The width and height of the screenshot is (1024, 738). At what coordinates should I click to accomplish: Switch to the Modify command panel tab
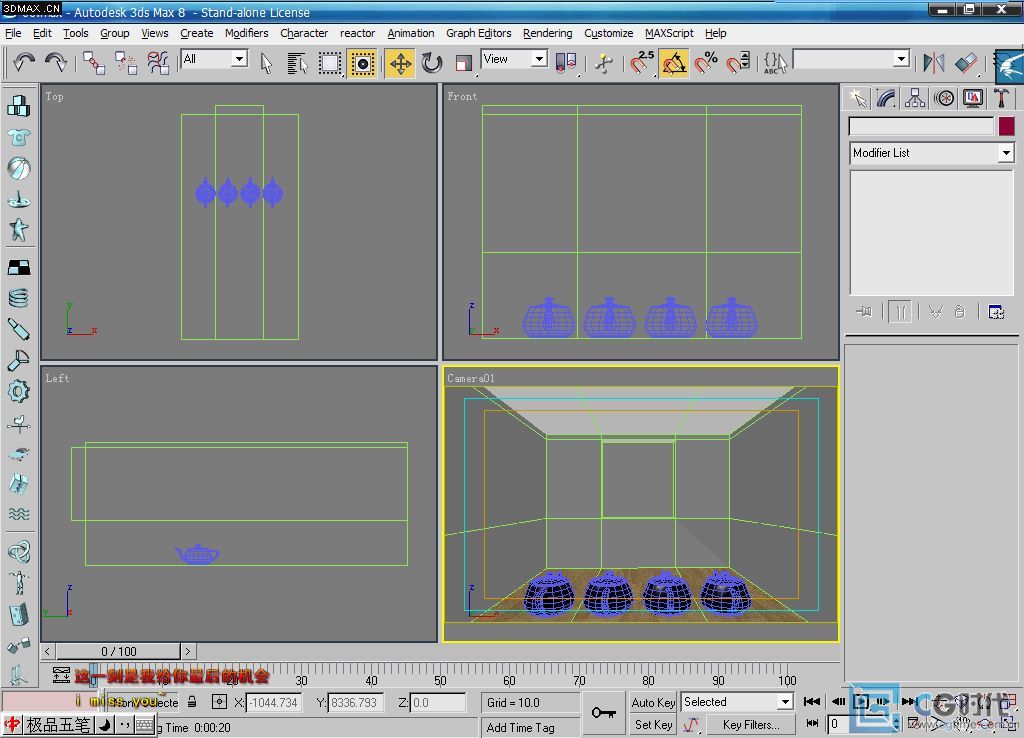pos(886,98)
